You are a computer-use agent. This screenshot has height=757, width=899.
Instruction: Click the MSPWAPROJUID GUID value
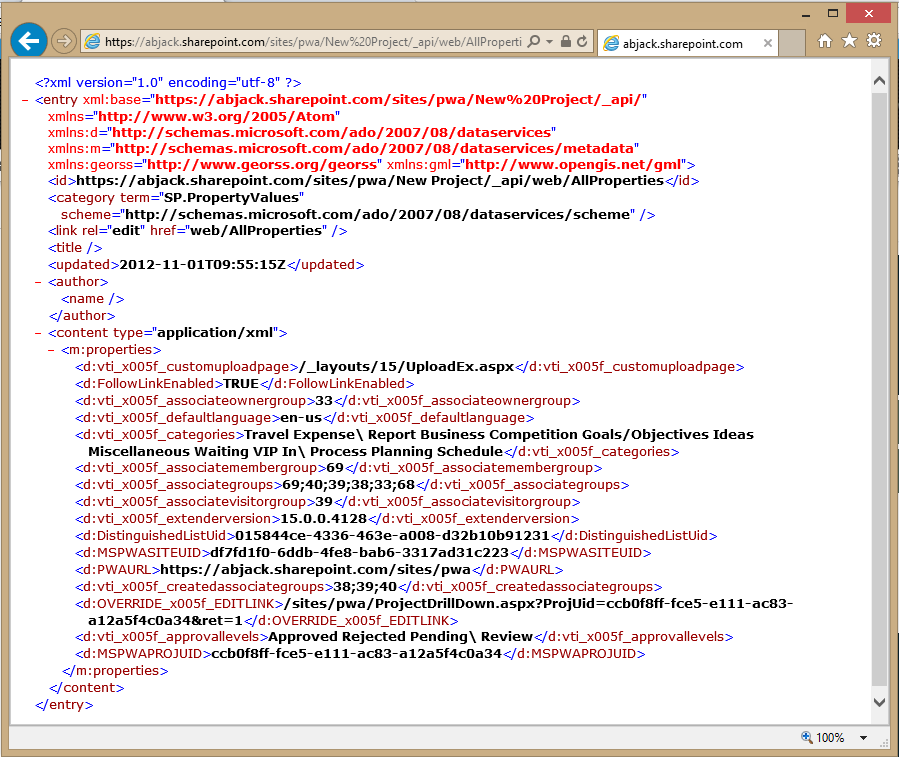pos(357,654)
